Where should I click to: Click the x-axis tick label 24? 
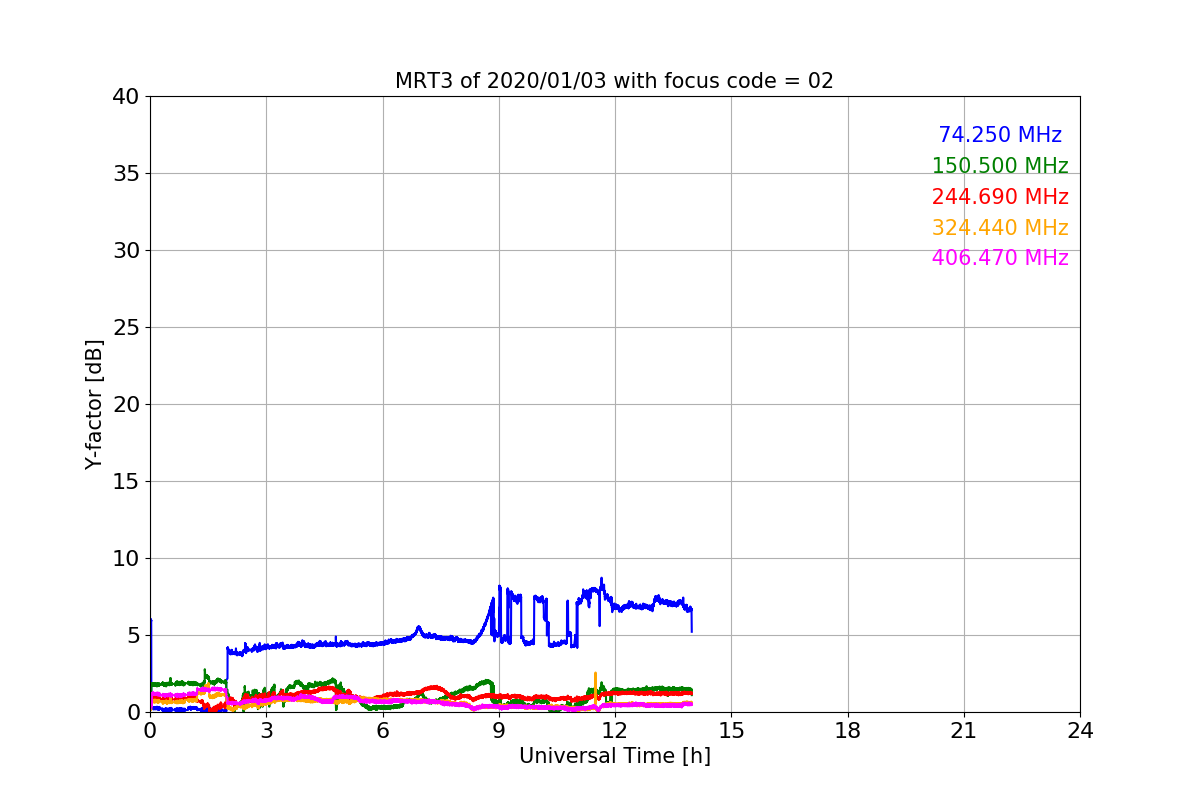point(1080,731)
